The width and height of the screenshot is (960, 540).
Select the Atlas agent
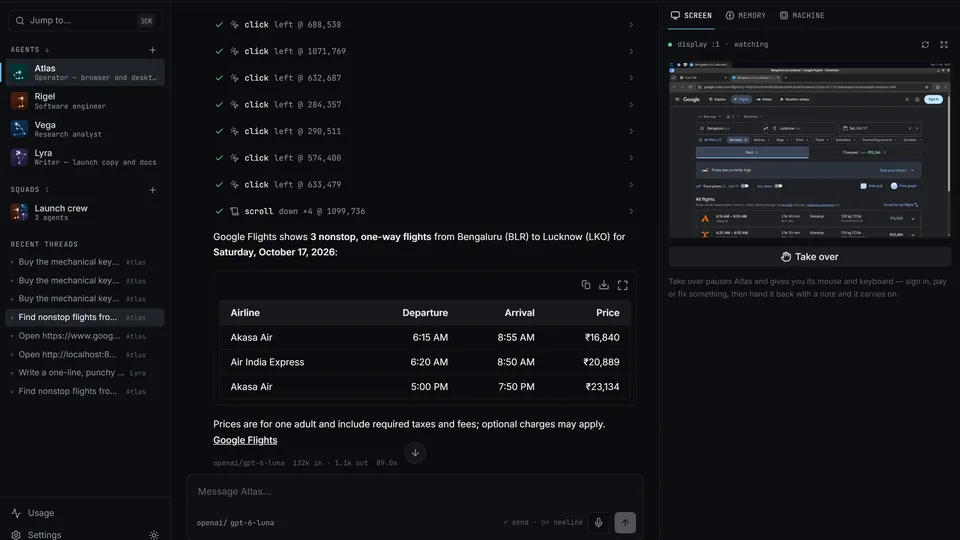click(84, 72)
